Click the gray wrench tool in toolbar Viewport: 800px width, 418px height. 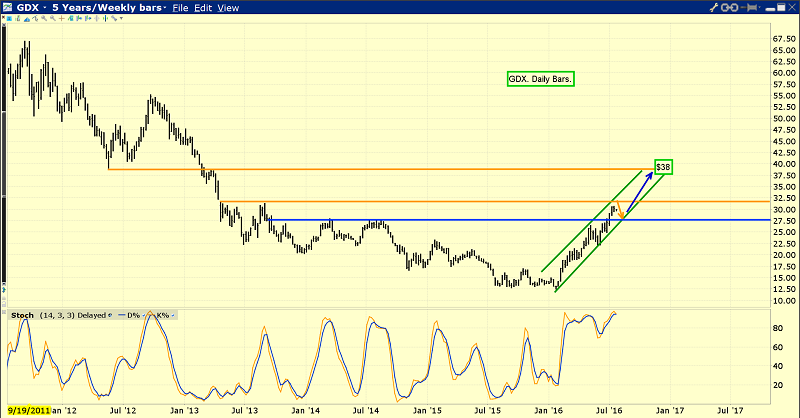[x=114, y=18]
